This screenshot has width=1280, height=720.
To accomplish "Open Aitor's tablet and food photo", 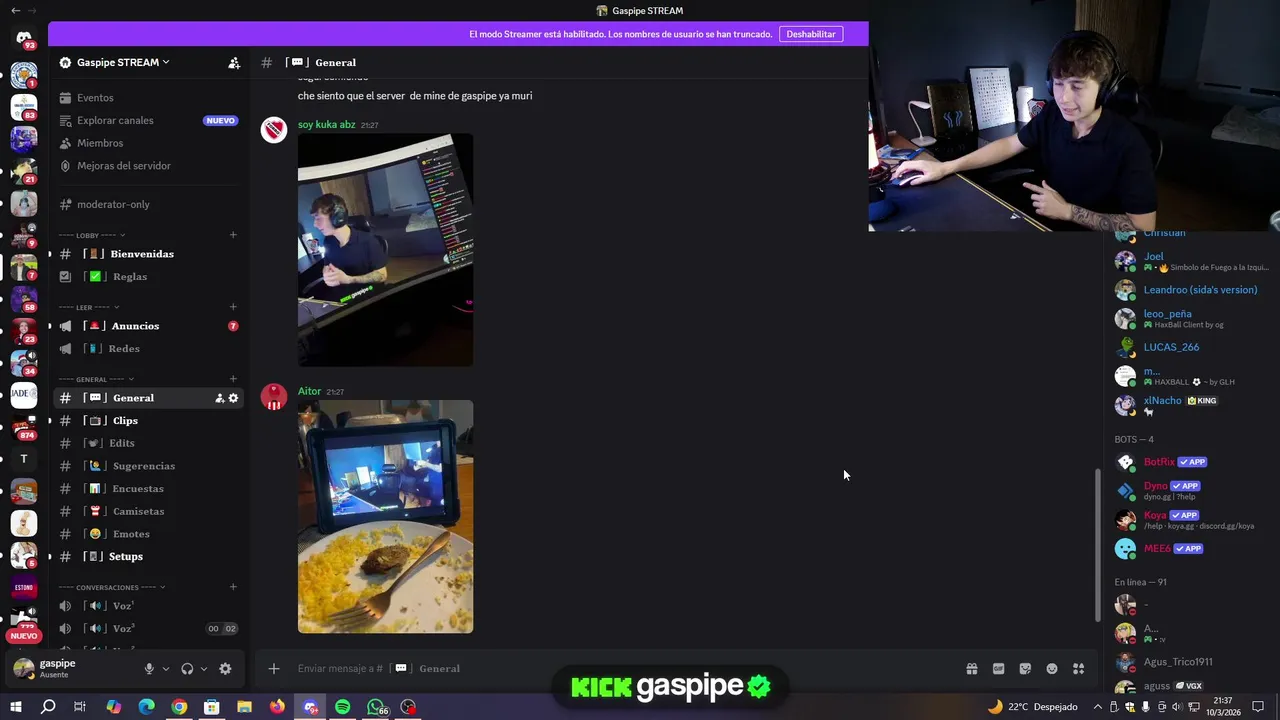I will 385,517.
